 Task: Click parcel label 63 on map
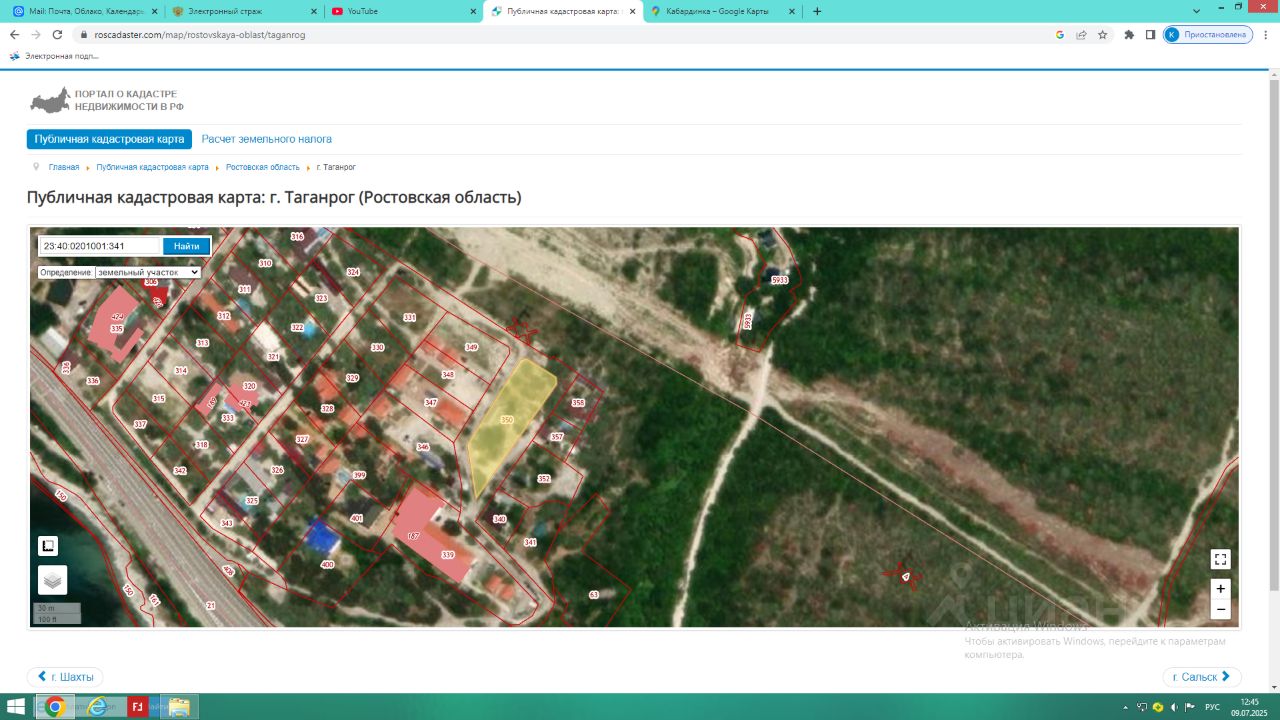(x=594, y=595)
